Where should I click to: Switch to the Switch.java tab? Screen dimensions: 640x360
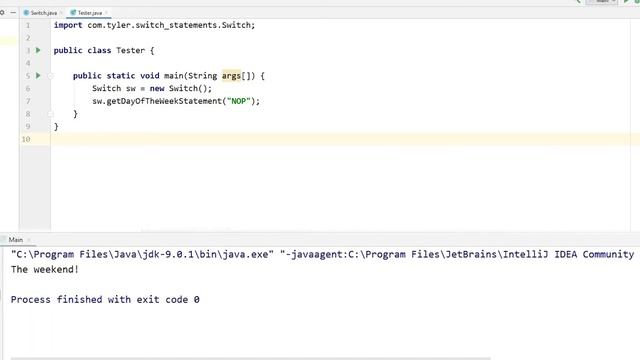click(40, 13)
